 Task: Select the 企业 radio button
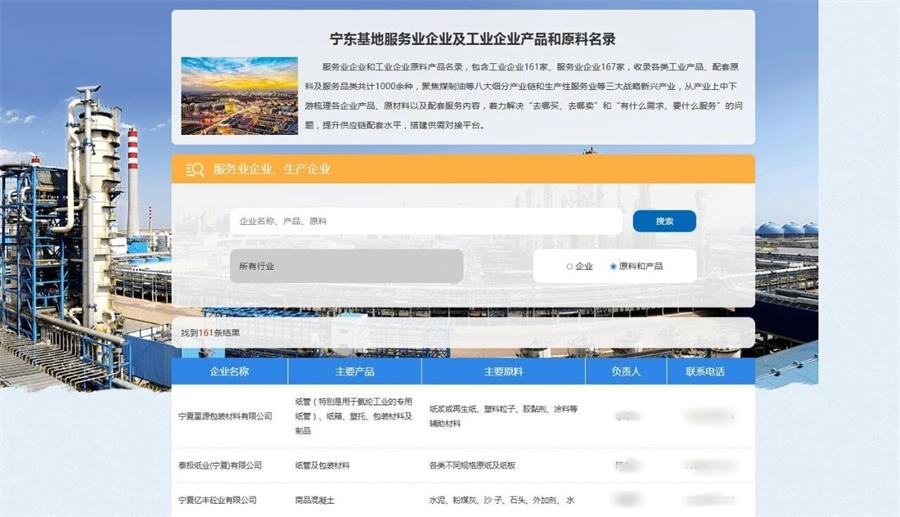pyautogui.click(x=569, y=266)
